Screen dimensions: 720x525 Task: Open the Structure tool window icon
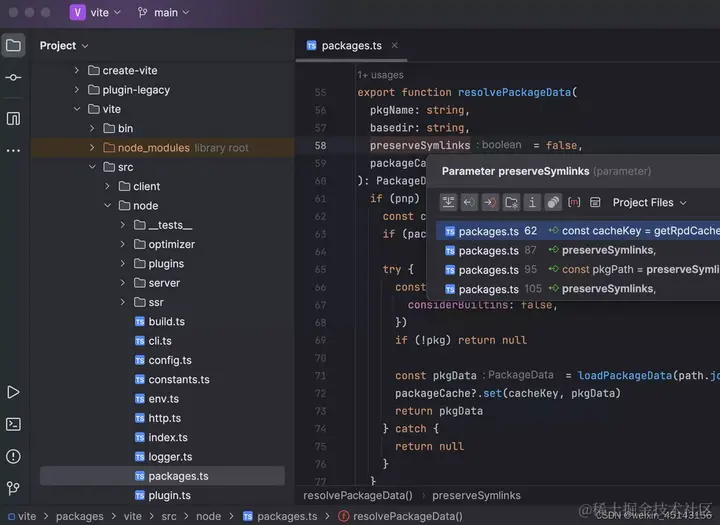[13, 119]
